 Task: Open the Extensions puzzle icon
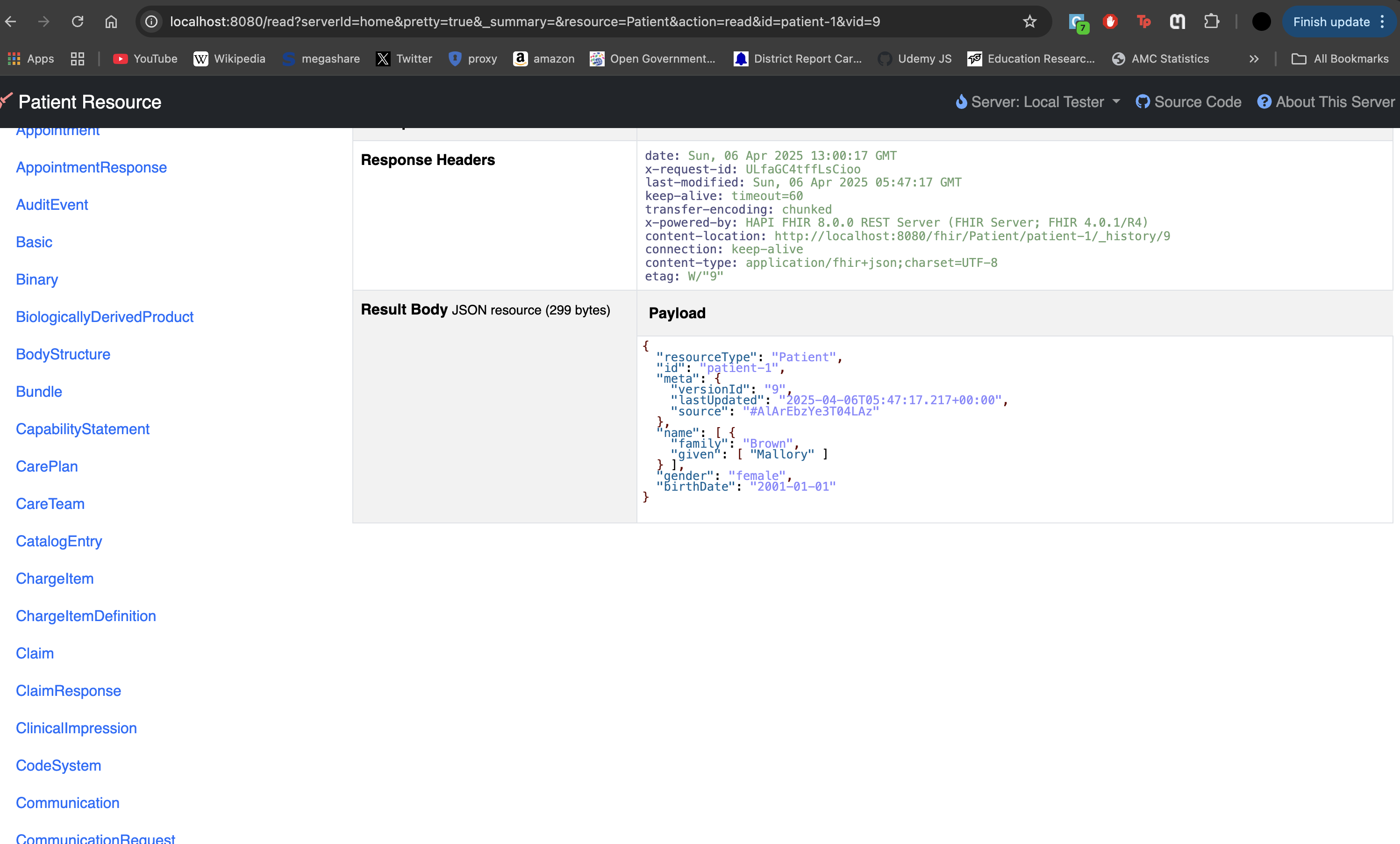pos(1211,21)
